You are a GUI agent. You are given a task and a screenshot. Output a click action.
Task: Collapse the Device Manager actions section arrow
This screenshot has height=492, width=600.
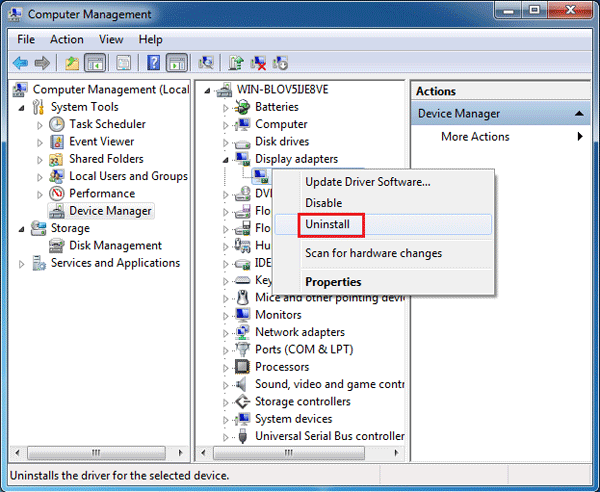[x=579, y=113]
